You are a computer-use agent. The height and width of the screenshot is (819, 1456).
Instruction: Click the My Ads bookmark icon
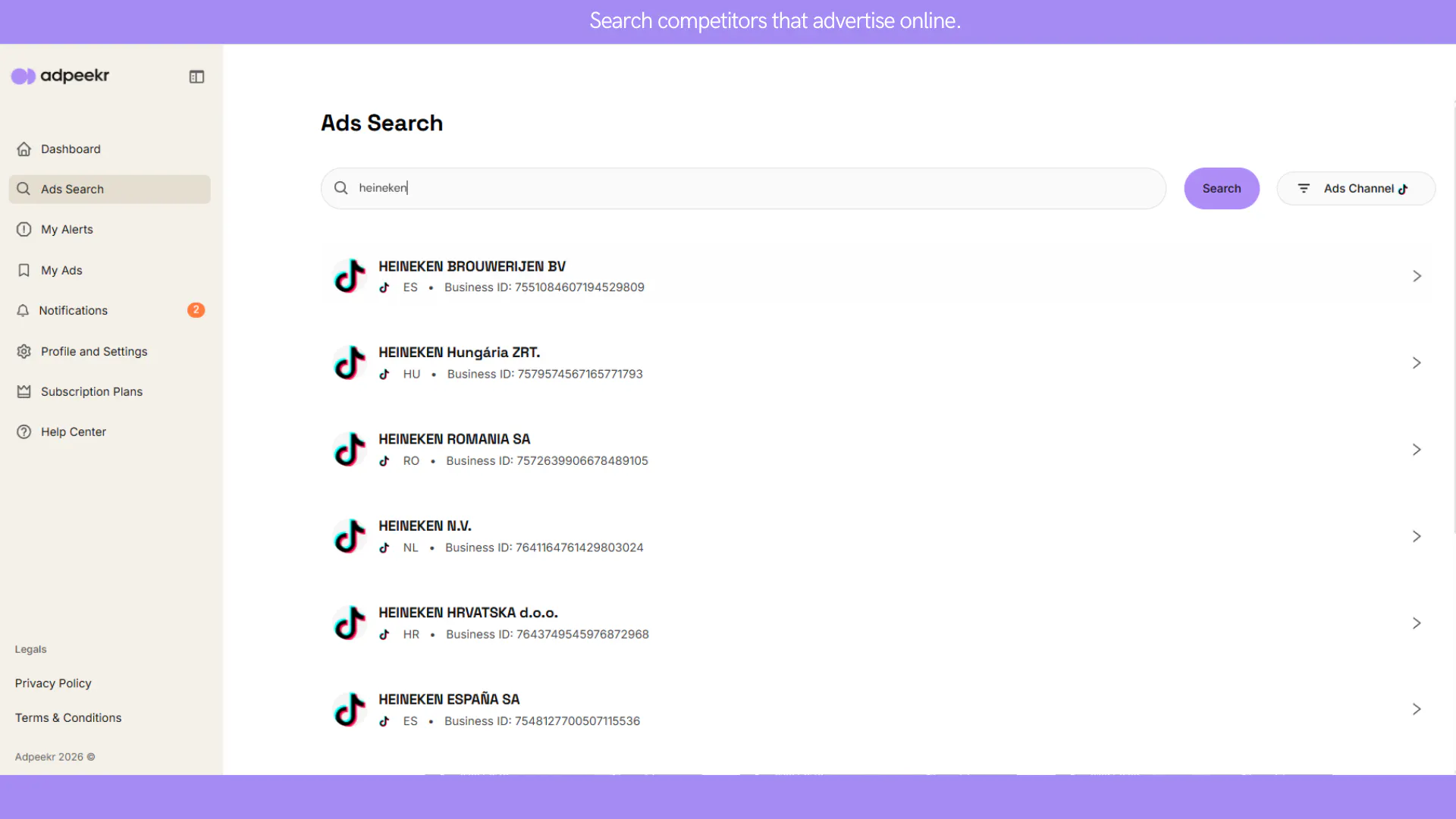point(24,271)
